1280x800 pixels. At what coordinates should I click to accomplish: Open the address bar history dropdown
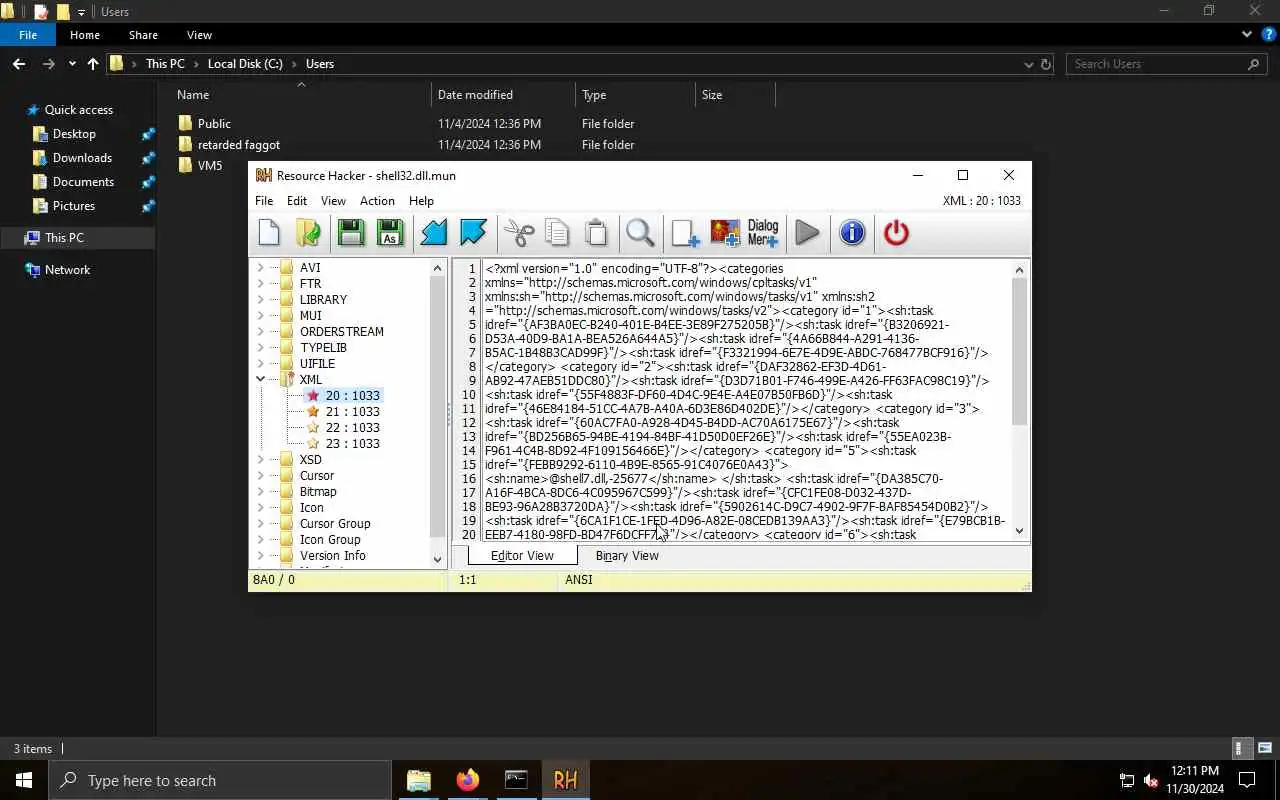[x=1028, y=64]
